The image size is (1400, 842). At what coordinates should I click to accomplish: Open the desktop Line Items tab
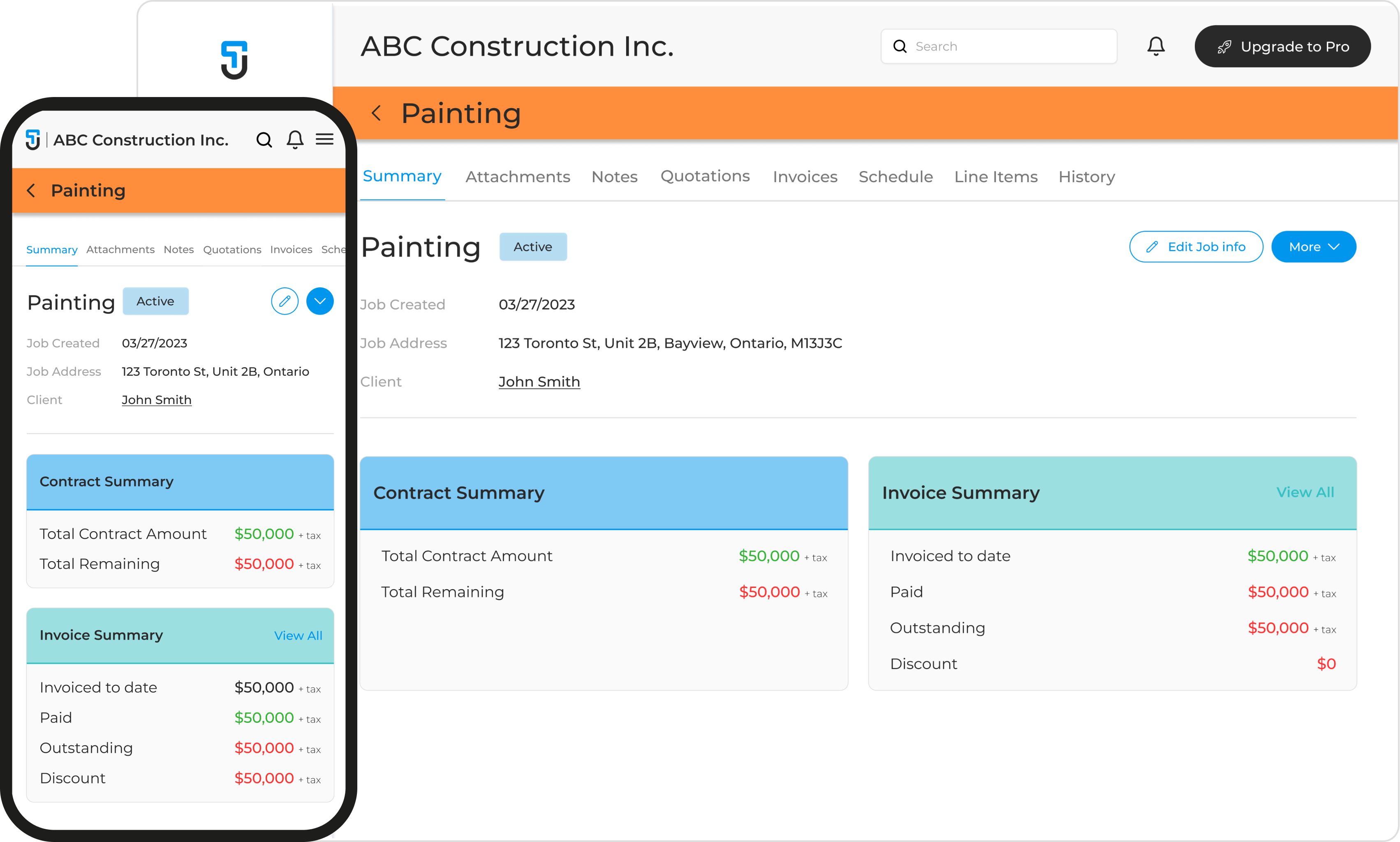tap(995, 176)
